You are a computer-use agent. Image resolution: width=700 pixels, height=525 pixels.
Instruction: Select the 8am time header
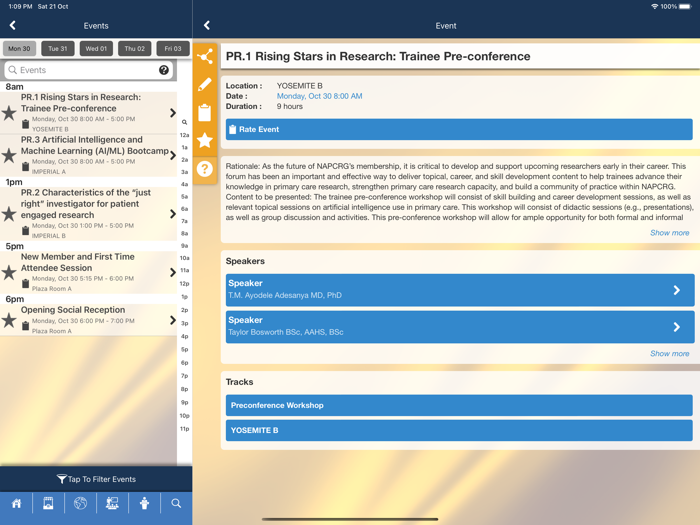point(14,87)
